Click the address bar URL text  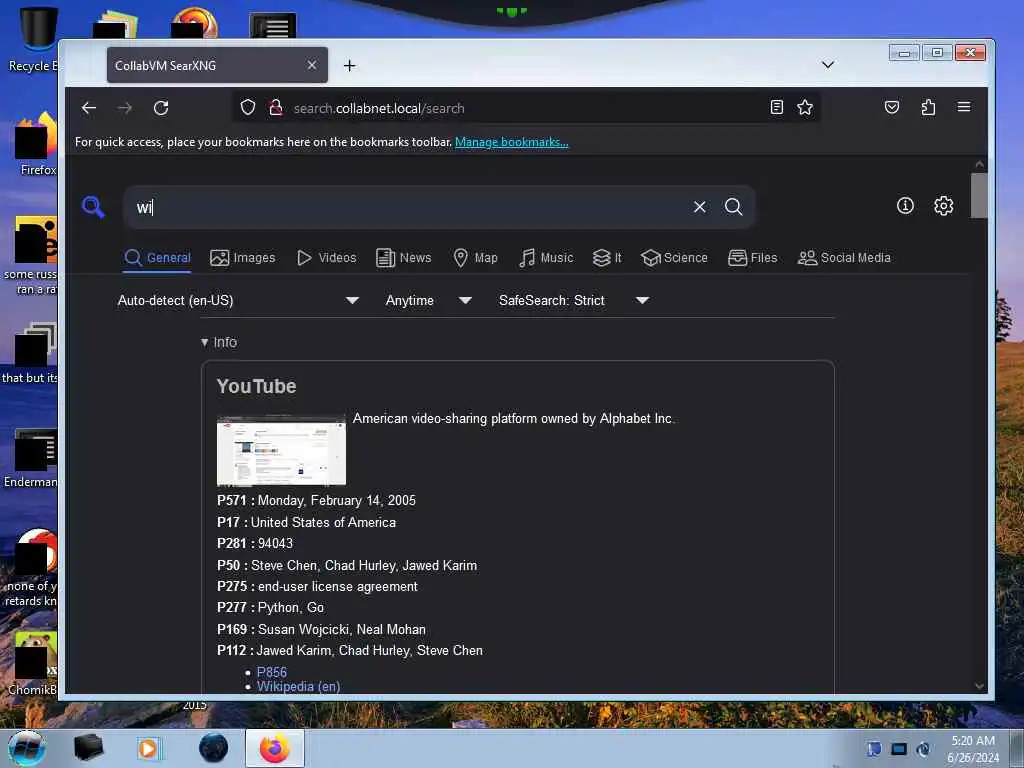pos(379,108)
